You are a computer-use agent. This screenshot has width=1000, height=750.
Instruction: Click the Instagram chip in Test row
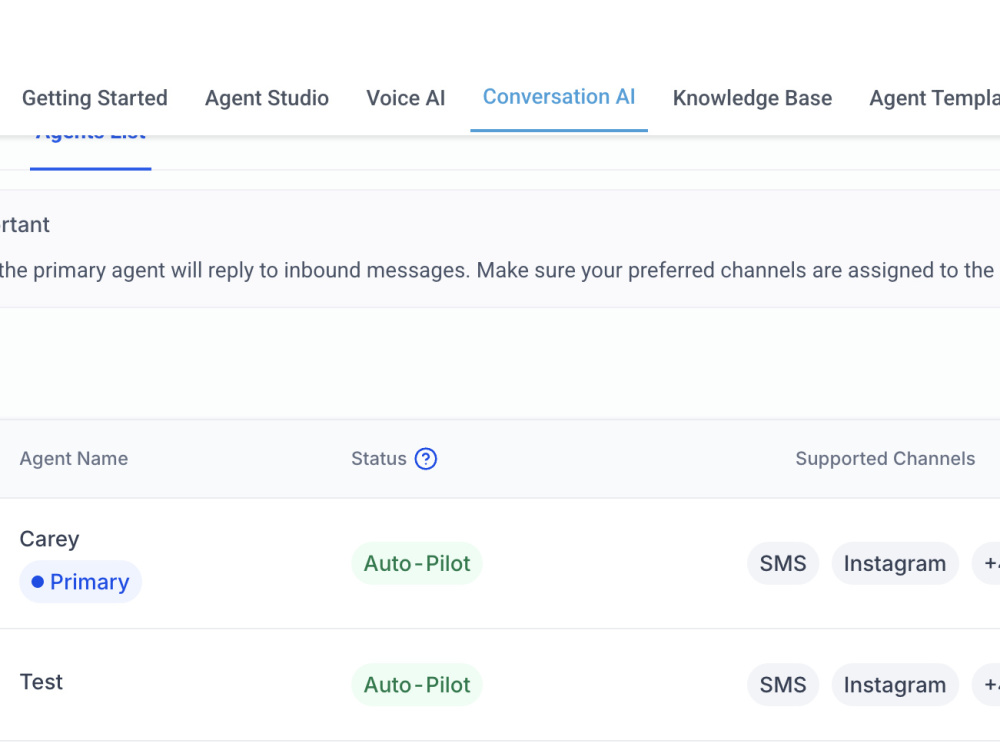pos(895,685)
